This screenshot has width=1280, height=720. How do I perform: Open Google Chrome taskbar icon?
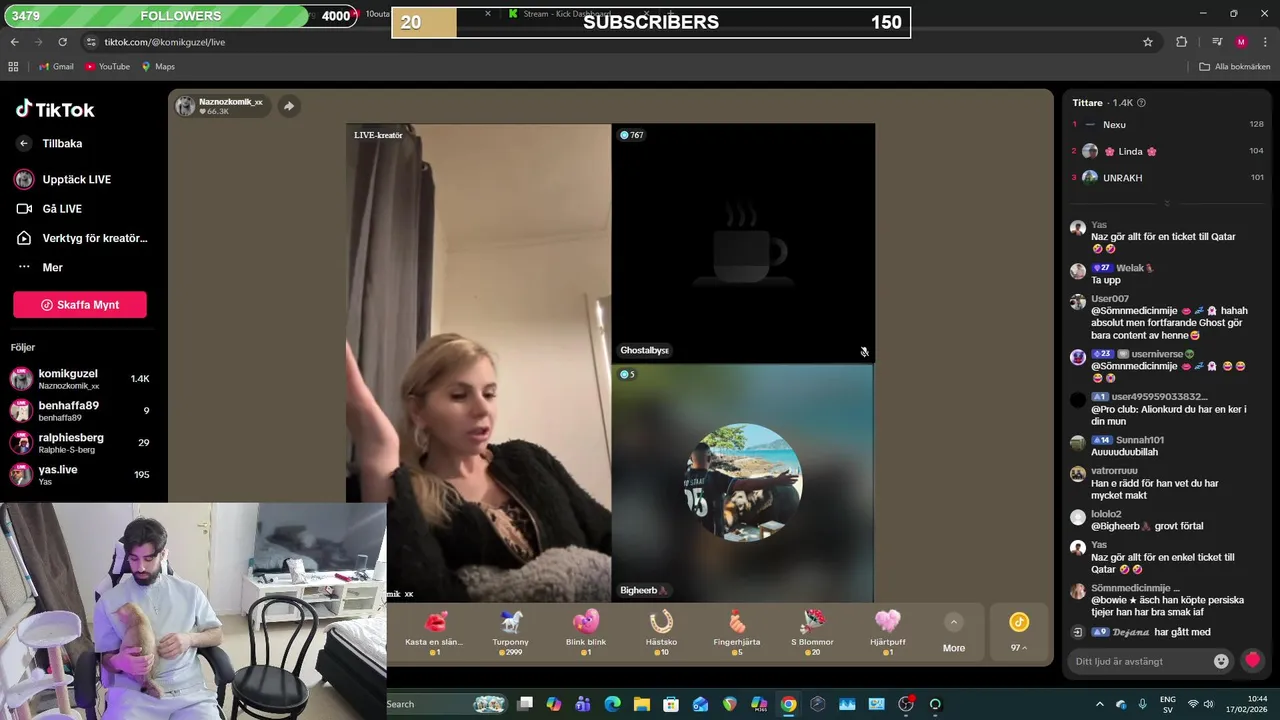(788, 704)
